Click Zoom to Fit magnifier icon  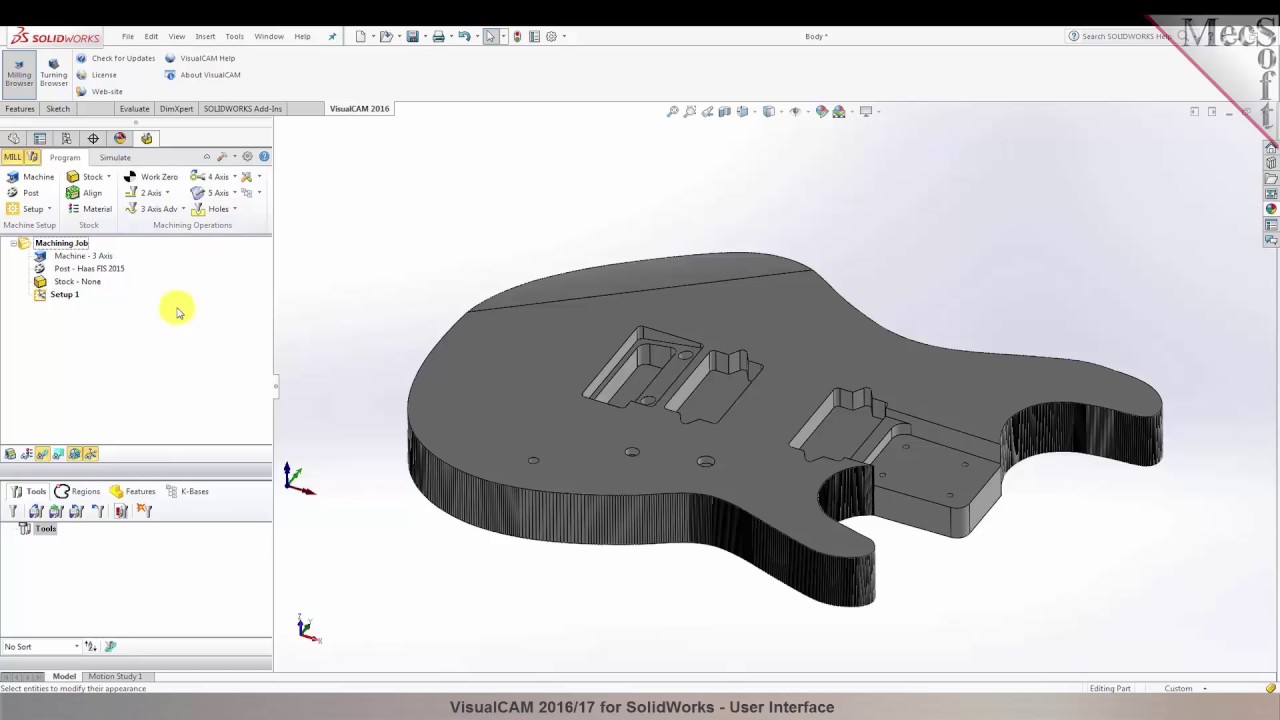(673, 111)
